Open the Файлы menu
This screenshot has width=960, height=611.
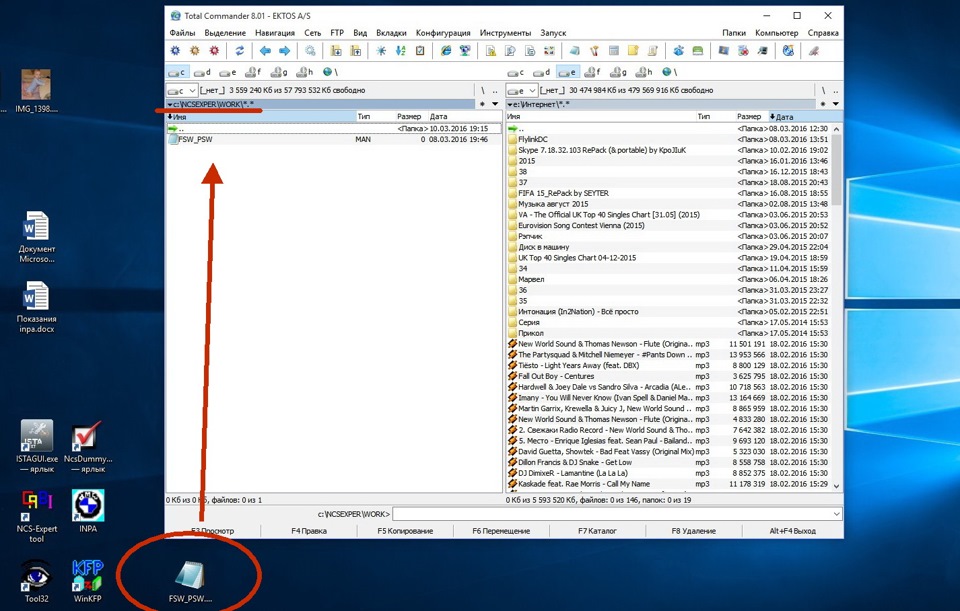[x=182, y=33]
